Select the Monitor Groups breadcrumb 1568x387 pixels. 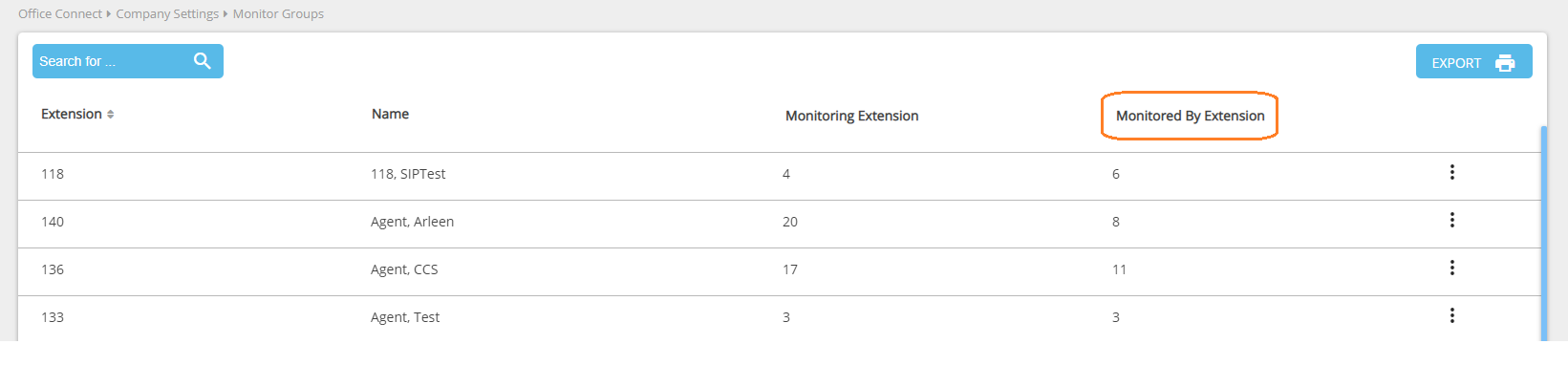point(278,14)
